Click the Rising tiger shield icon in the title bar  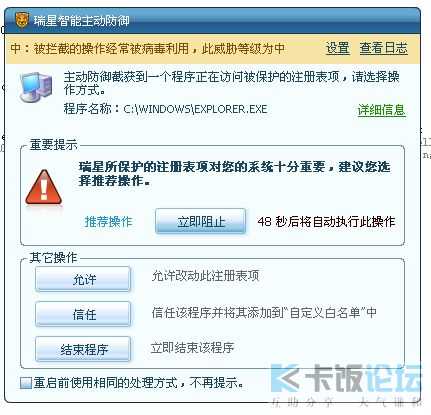pyautogui.click(x=22, y=20)
